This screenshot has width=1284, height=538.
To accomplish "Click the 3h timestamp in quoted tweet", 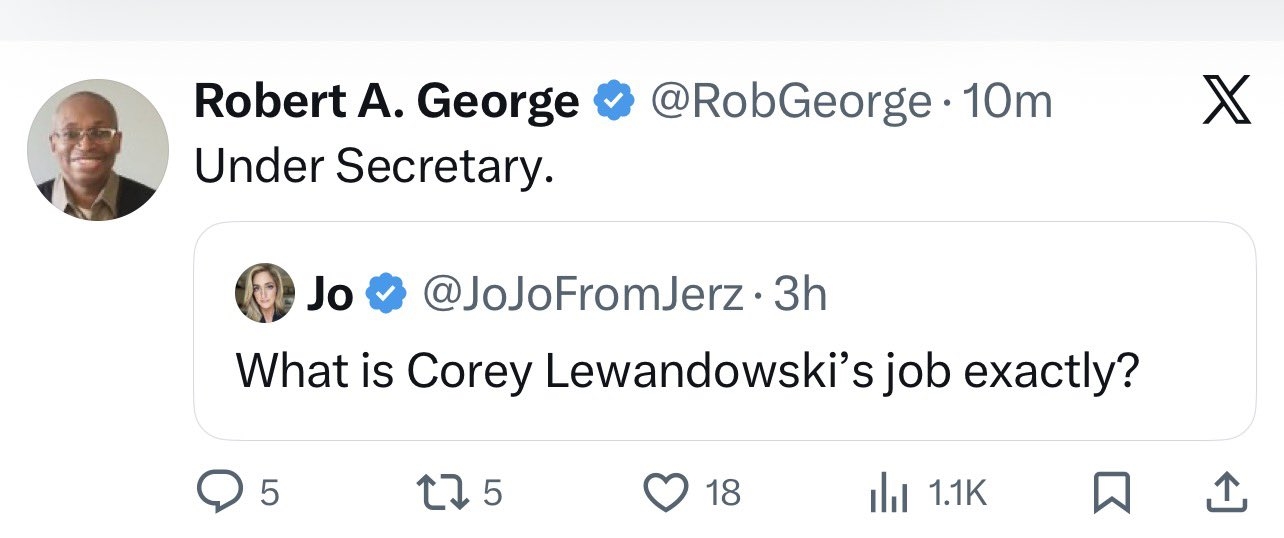I will pos(801,294).
